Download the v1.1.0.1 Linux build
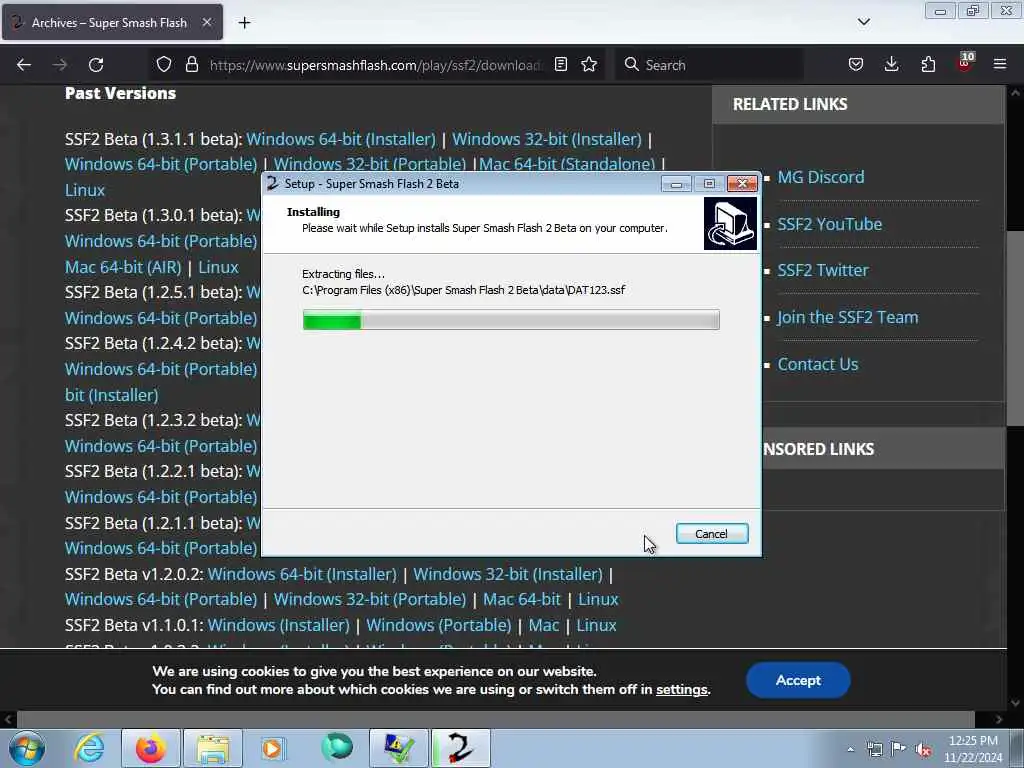 point(596,625)
